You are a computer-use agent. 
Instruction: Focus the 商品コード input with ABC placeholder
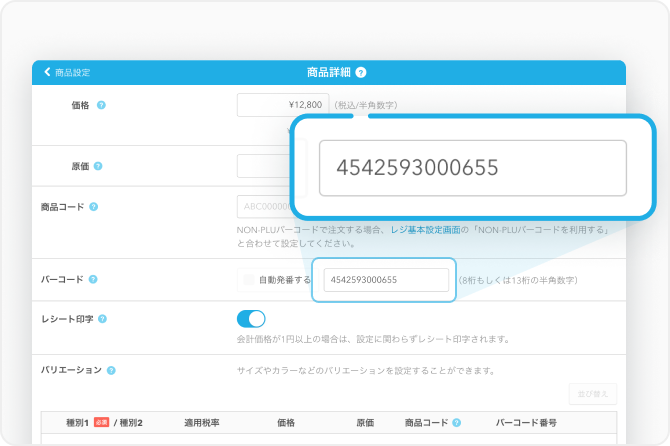tap(264, 207)
